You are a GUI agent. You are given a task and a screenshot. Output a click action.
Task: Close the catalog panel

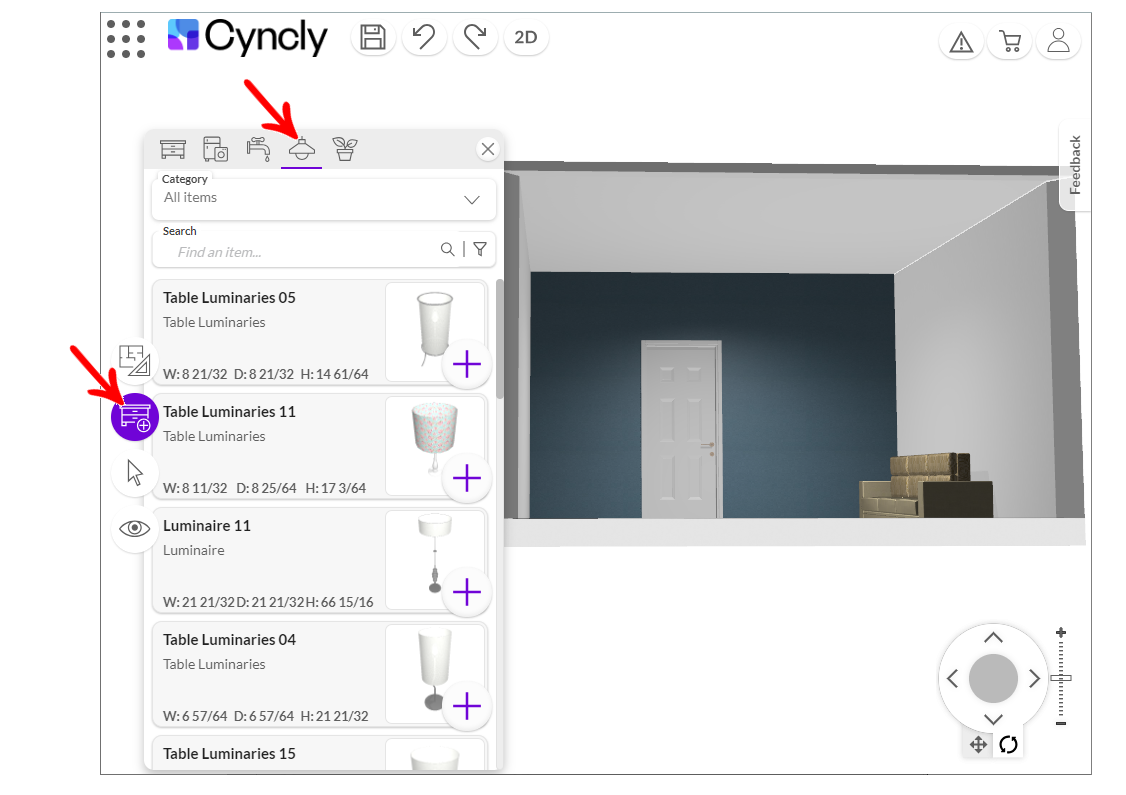click(x=488, y=149)
